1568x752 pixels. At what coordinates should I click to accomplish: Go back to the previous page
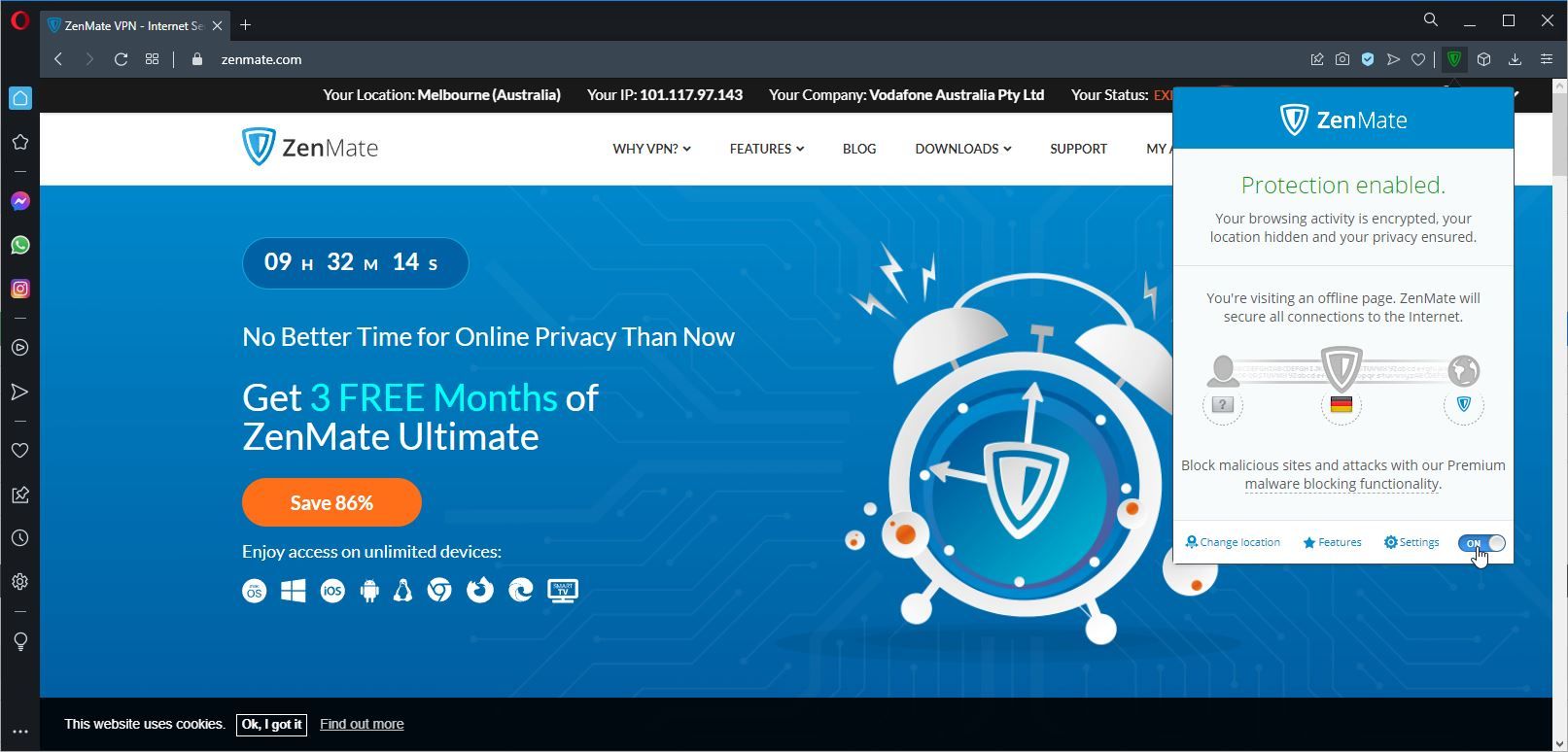(58, 59)
